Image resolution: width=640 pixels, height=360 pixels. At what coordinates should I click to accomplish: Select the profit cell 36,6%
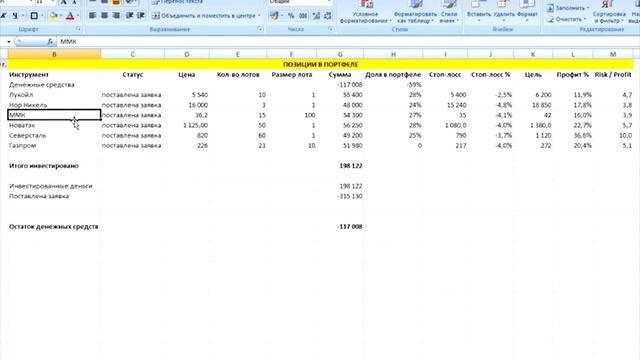(x=573, y=136)
